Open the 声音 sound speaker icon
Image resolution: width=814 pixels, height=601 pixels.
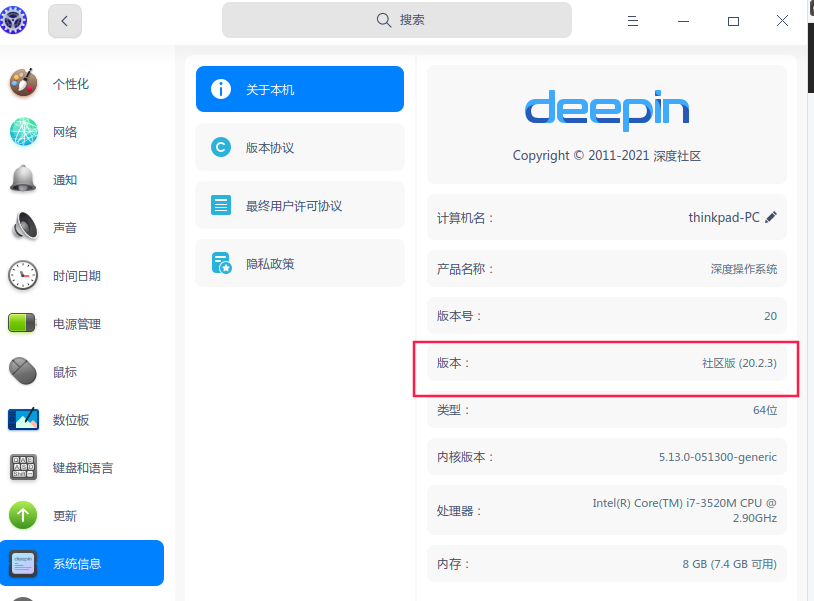[x=24, y=227]
